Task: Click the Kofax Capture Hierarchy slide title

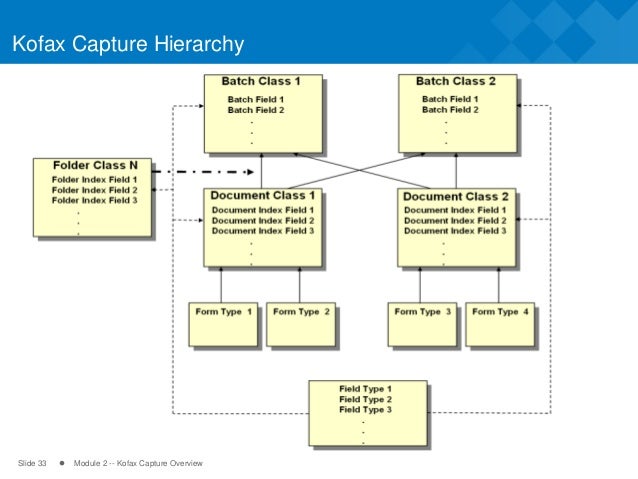Action: pyautogui.click(x=128, y=44)
